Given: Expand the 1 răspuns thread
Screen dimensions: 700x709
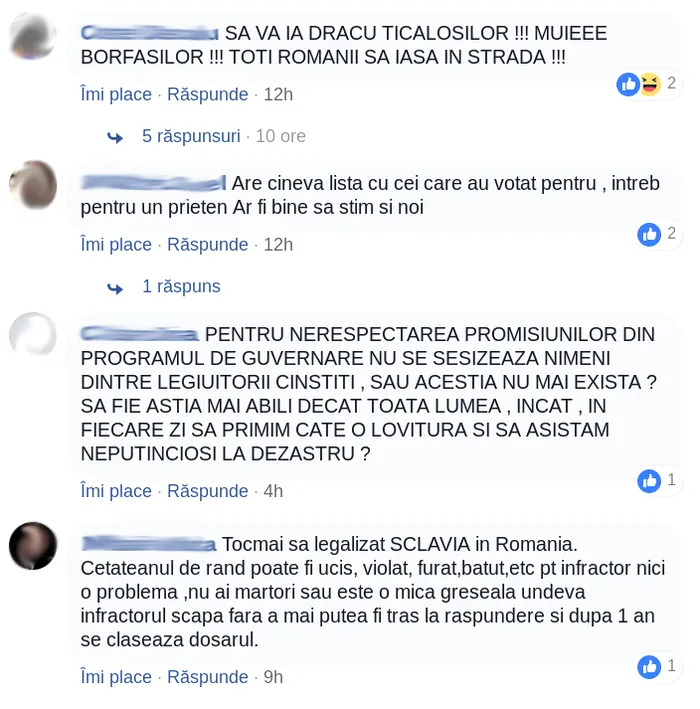Looking at the screenshot, I should coord(181,286).
